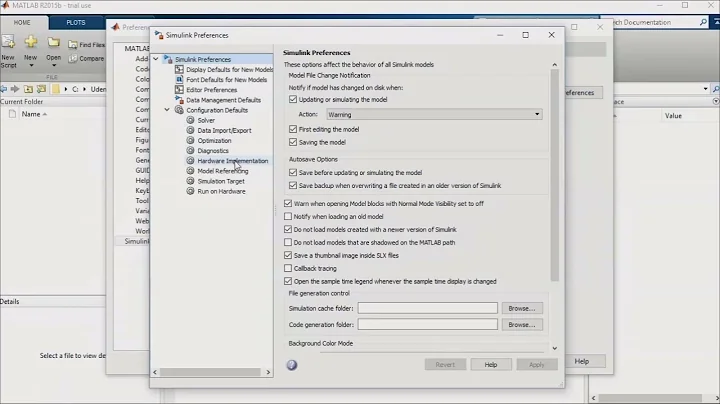
Task: Click the up one folder icon in MATLAB
Action: pos(28,89)
